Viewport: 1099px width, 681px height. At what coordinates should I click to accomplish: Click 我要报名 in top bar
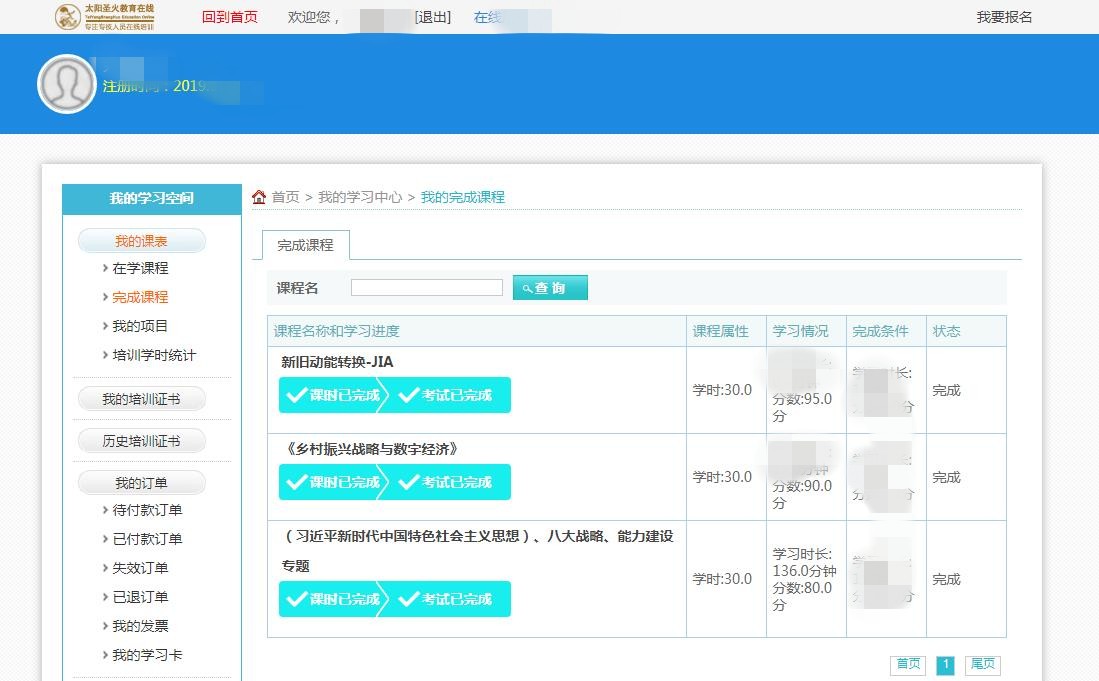pyautogui.click(x=1004, y=17)
